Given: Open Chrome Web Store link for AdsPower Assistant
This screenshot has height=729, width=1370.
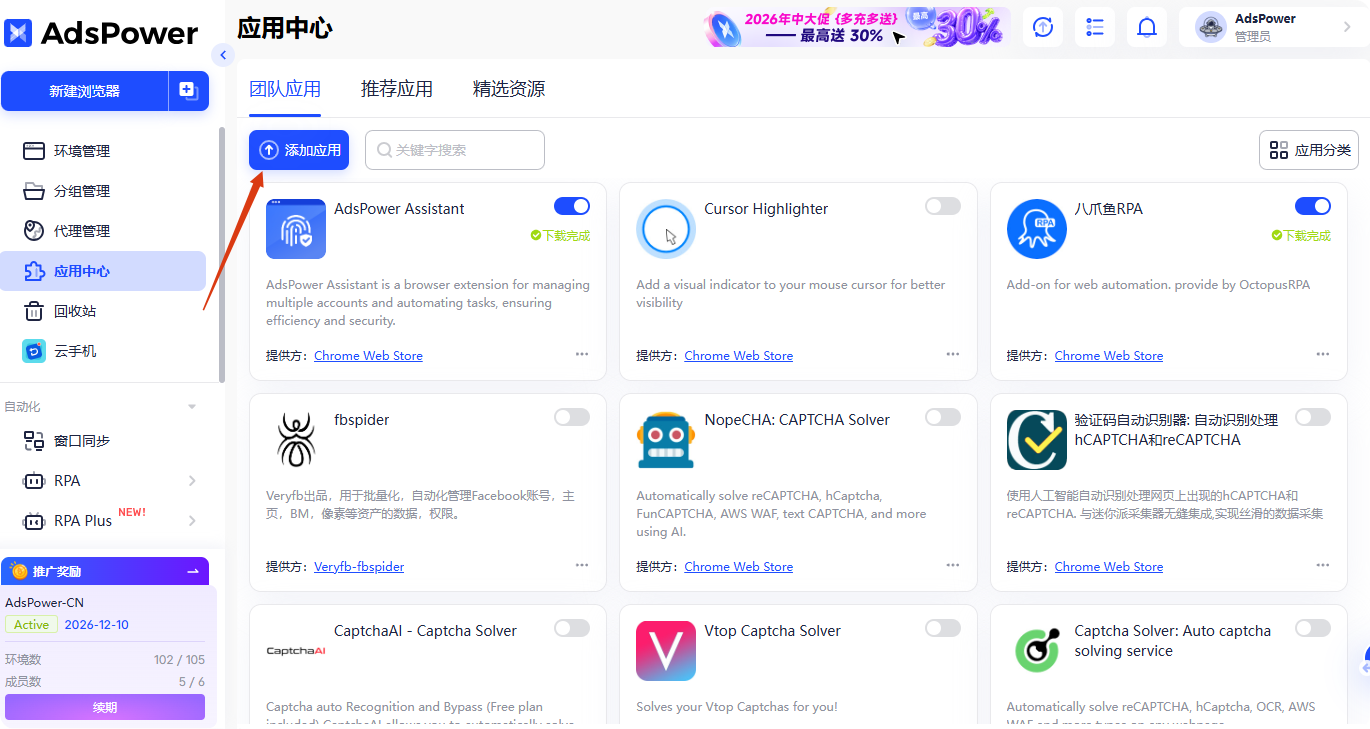Looking at the screenshot, I should [x=368, y=356].
